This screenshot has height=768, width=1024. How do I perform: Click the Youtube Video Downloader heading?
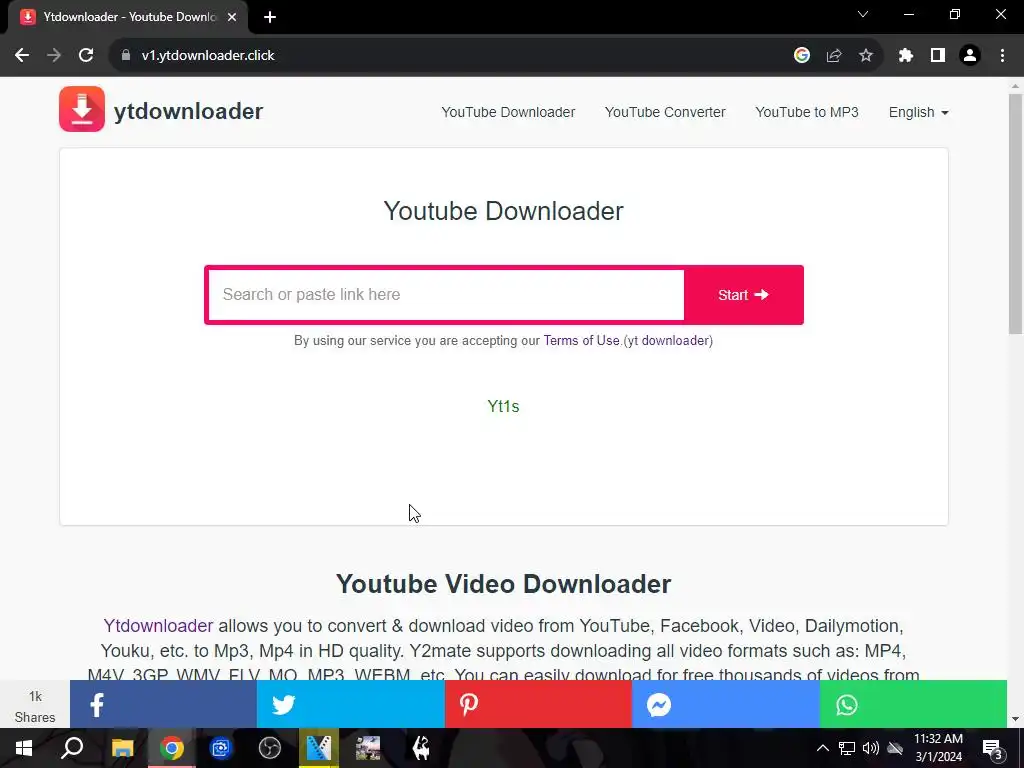pyautogui.click(x=504, y=584)
